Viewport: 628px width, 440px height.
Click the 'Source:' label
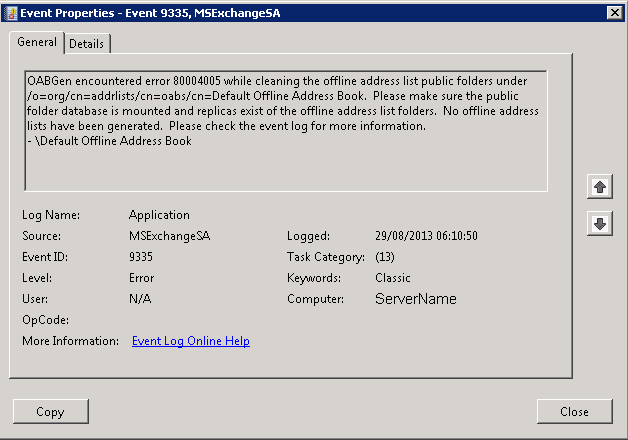[41, 236]
